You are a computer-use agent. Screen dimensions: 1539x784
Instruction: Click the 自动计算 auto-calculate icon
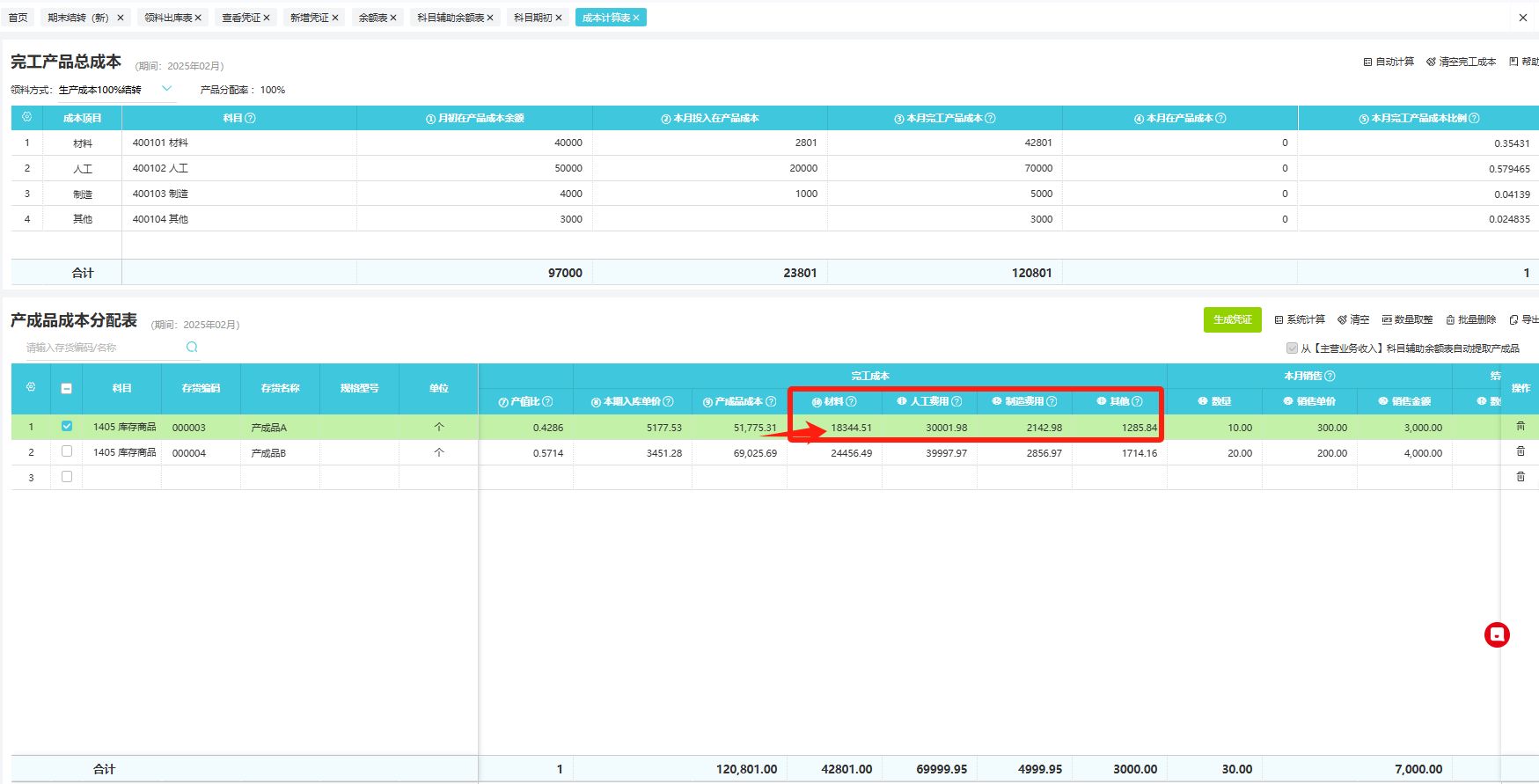[x=1367, y=62]
